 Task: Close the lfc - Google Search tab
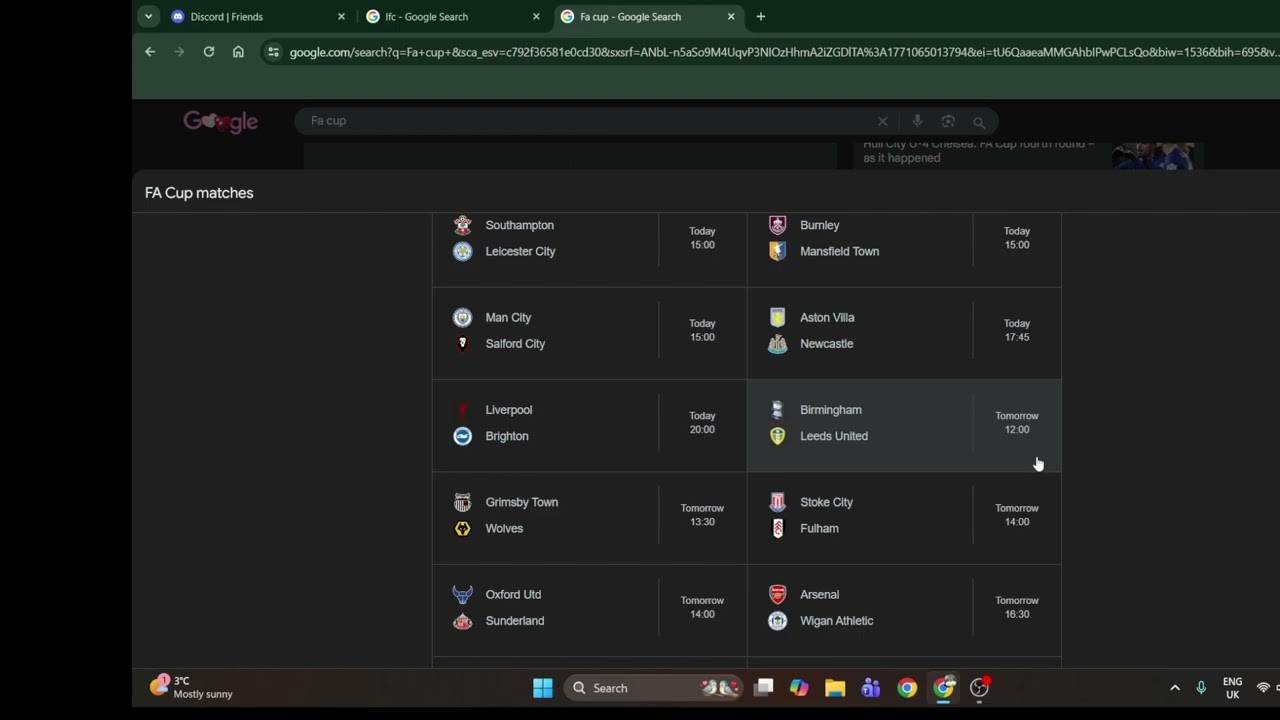coord(536,16)
